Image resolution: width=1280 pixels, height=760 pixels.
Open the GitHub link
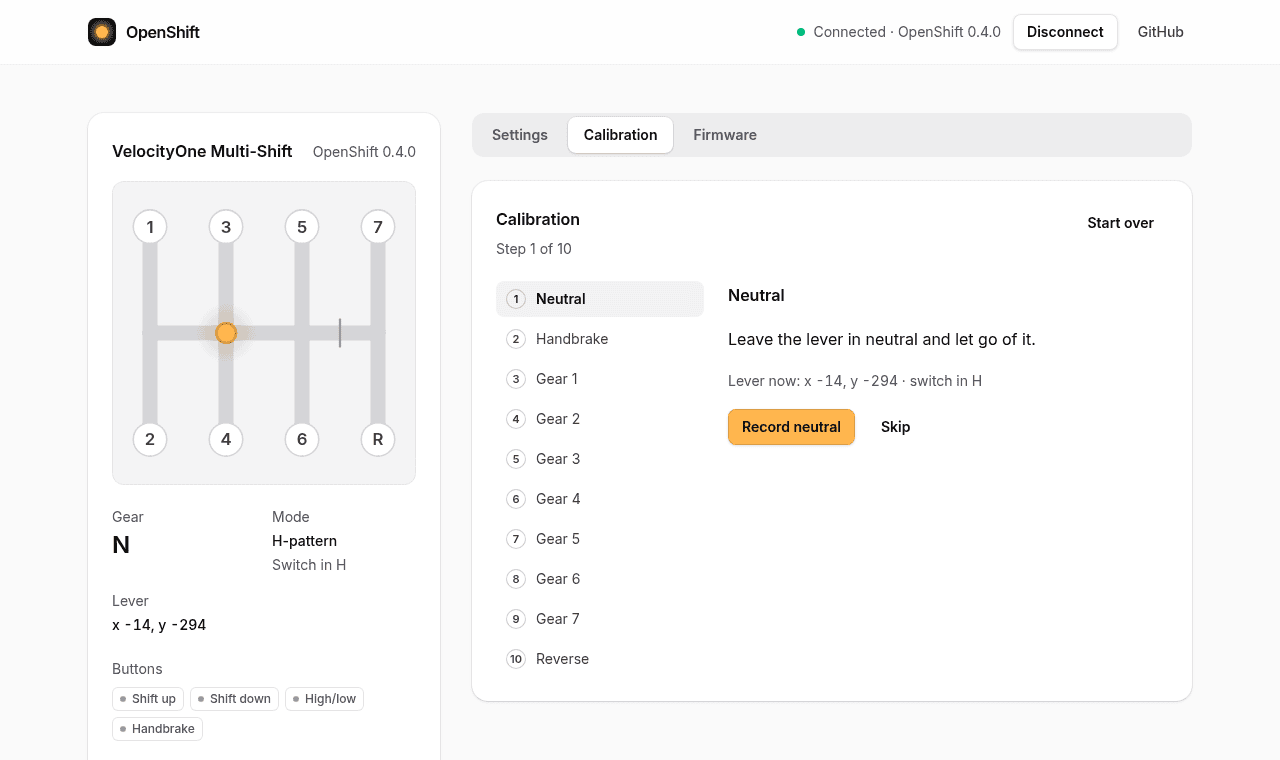[1161, 32]
